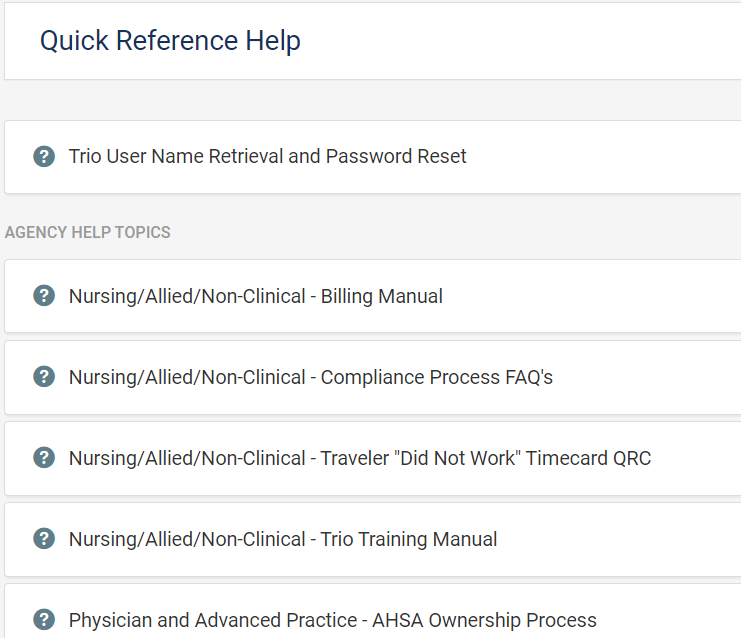Click the question mark icon for Trio Training Manual
Screen dimensions: 741x638
click(44, 539)
